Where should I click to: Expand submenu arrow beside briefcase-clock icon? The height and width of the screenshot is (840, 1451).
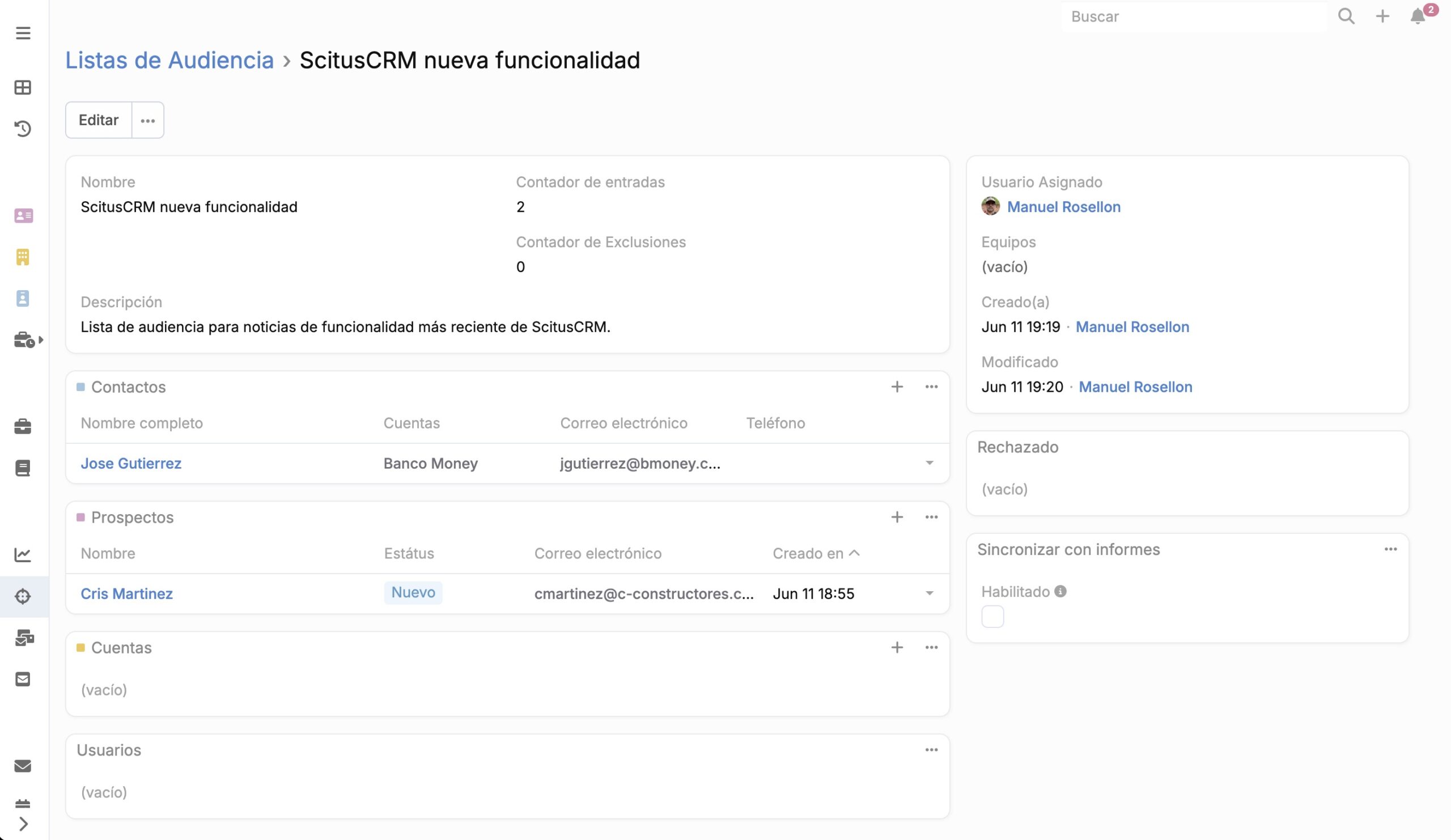41,340
